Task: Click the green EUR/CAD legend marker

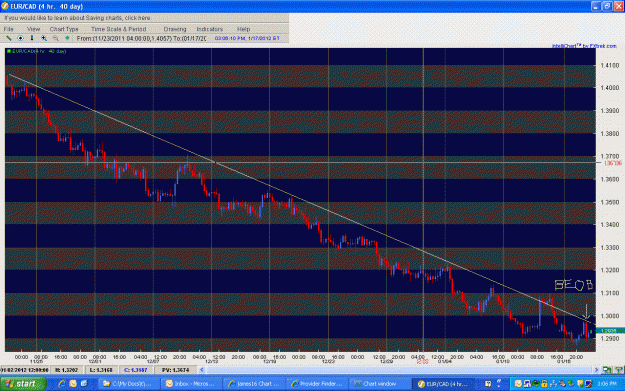Action: point(8,51)
